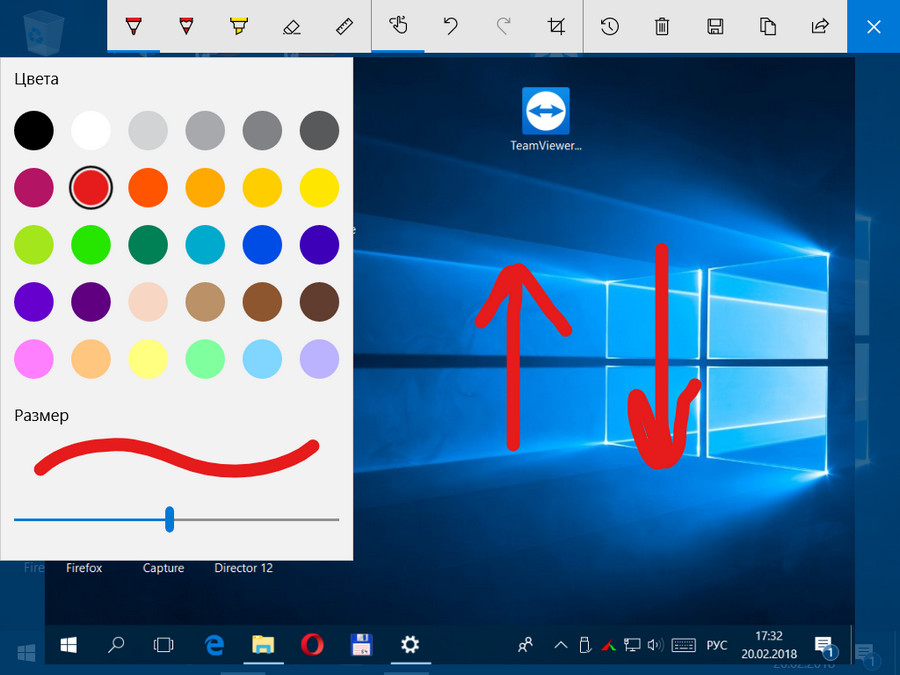Pick the black color swatch
This screenshot has height=675, width=900.
(x=34, y=130)
